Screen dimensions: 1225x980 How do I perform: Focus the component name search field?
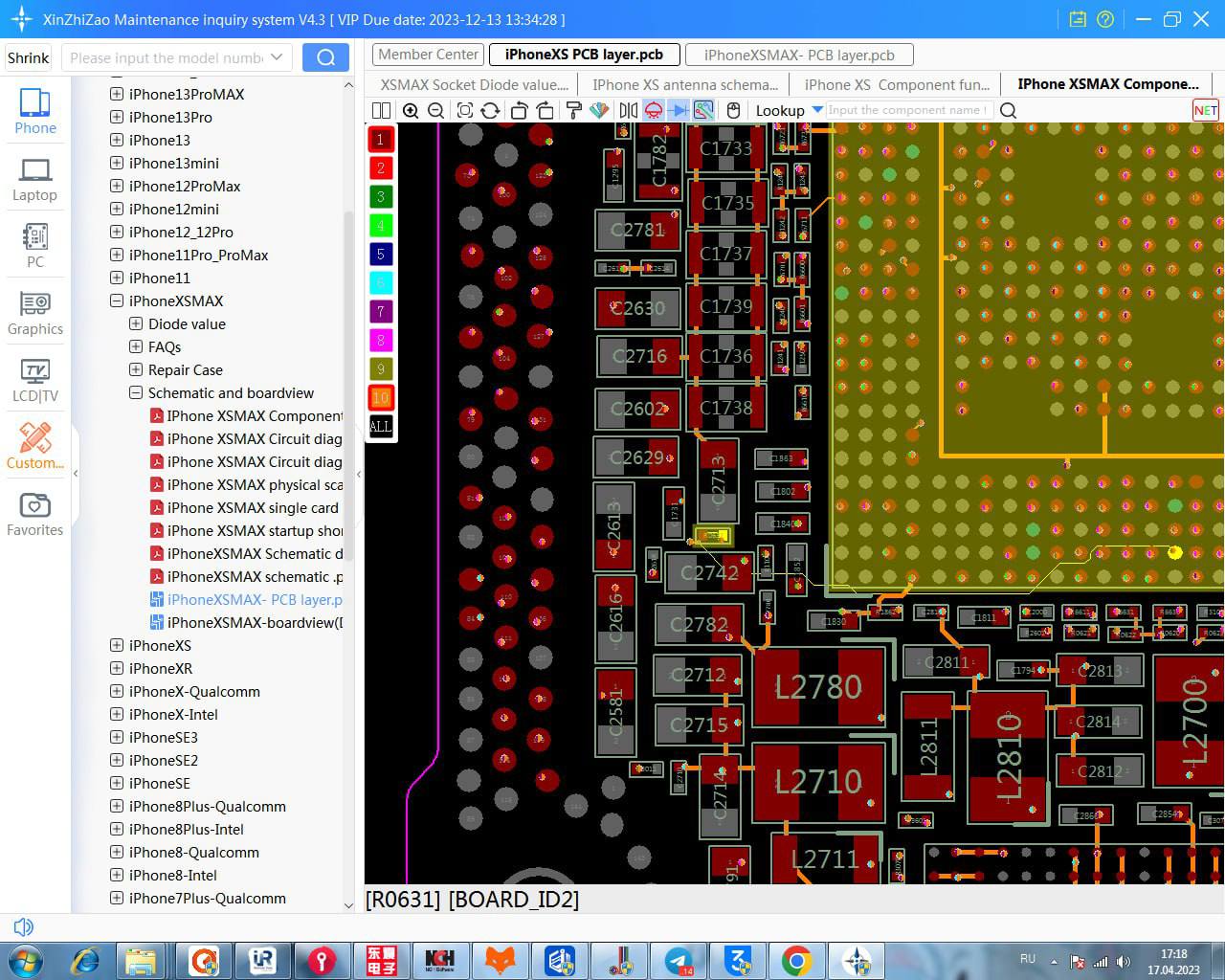point(909,110)
